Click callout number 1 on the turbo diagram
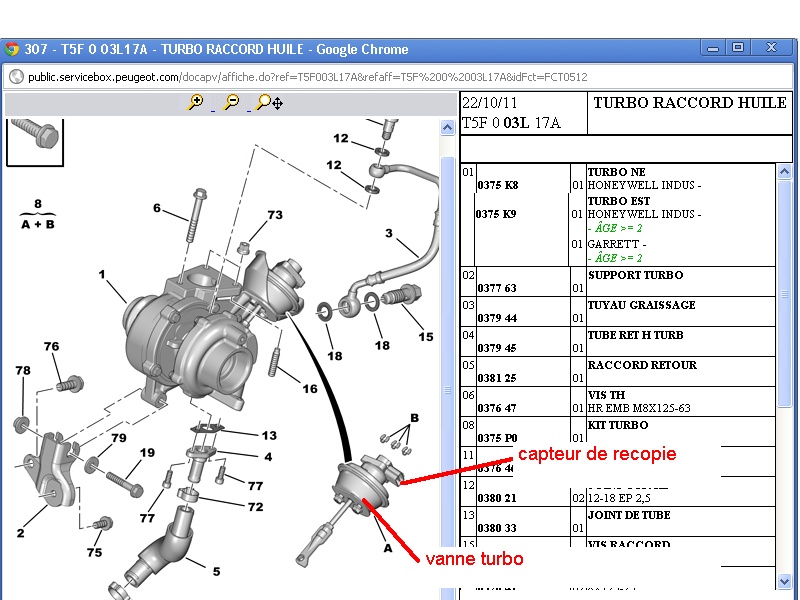Viewport: 800px width, 600px height. pos(102,274)
